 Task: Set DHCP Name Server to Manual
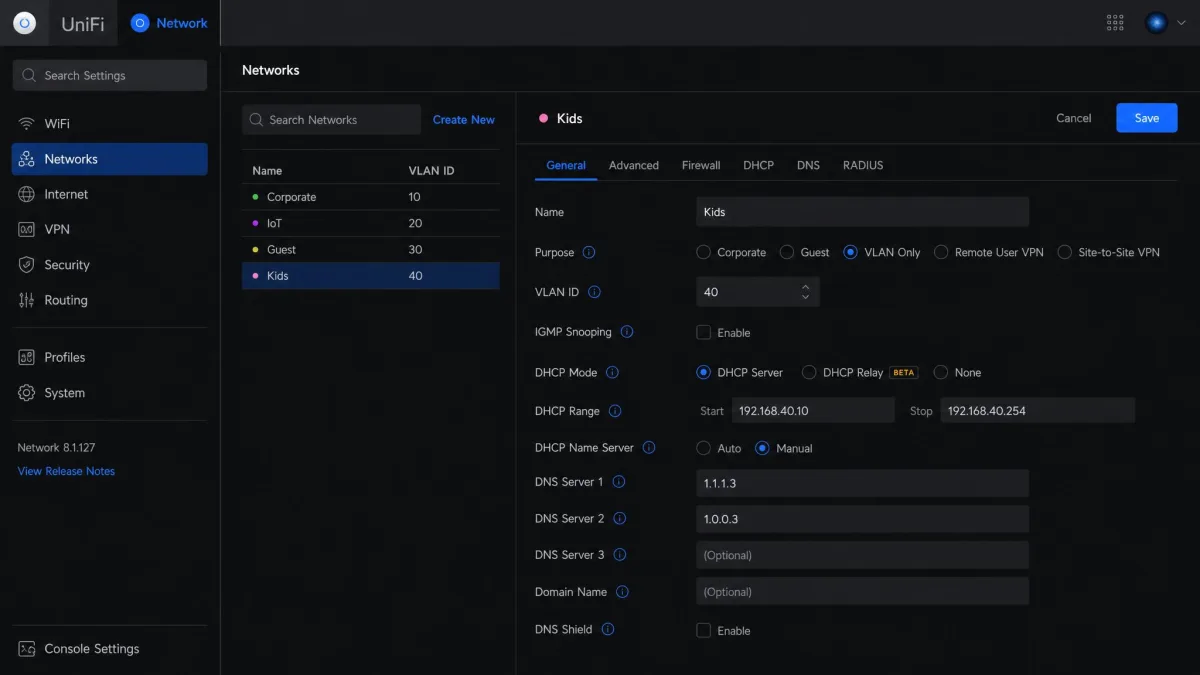[762, 448]
